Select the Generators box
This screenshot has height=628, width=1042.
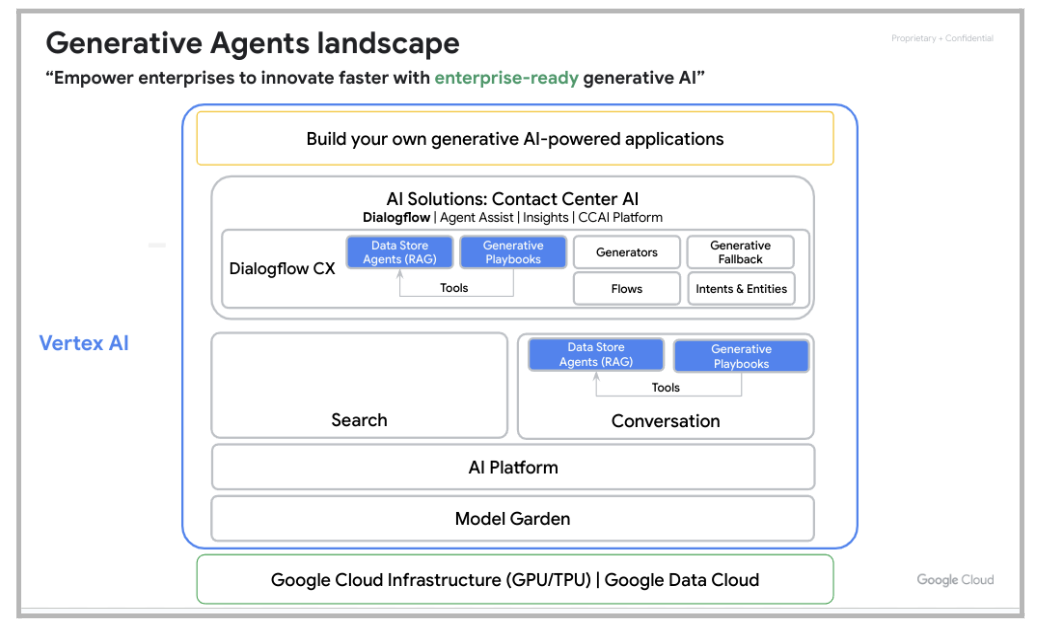pyautogui.click(x=627, y=253)
